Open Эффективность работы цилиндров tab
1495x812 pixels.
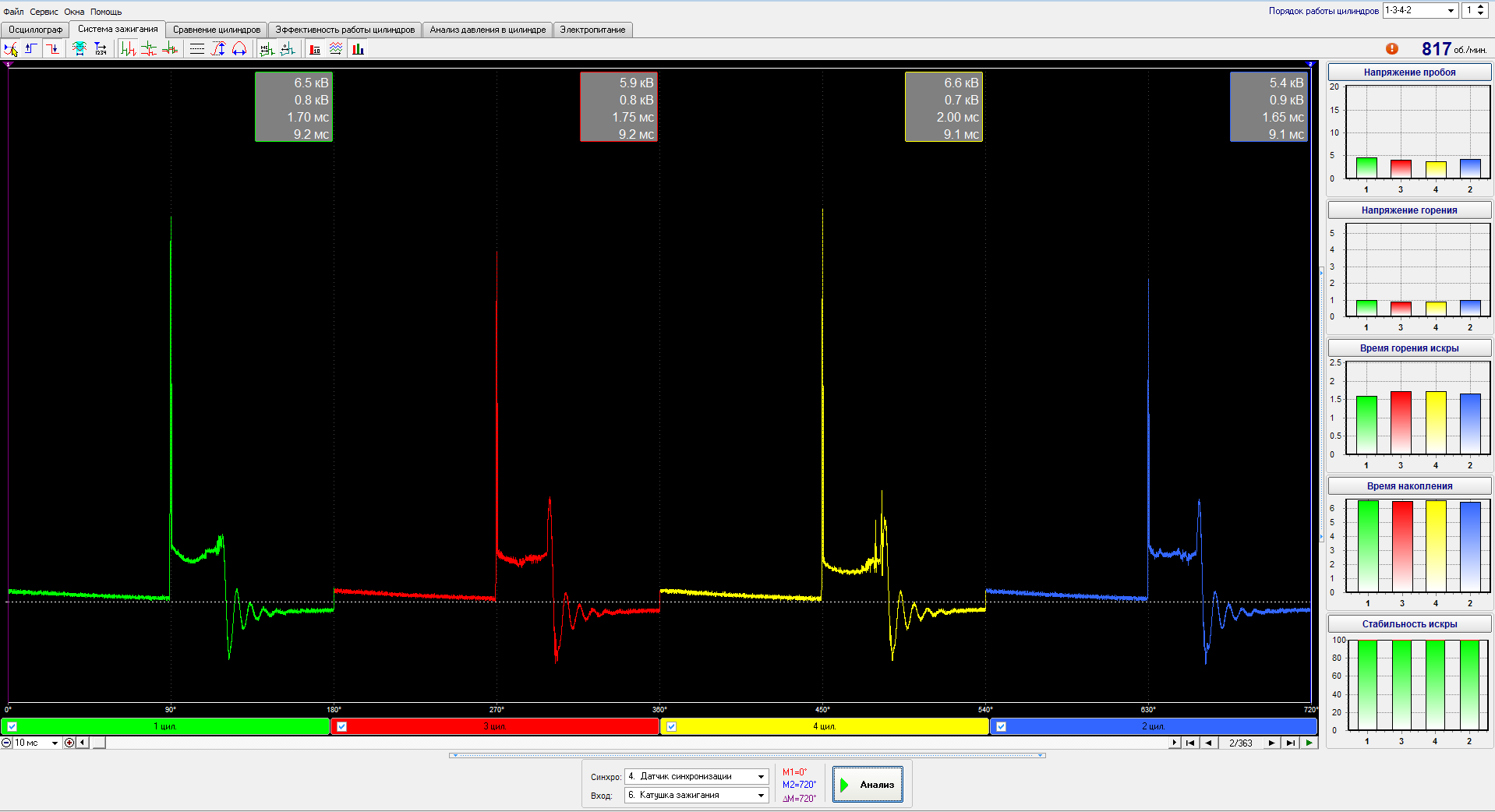point(345,30)
